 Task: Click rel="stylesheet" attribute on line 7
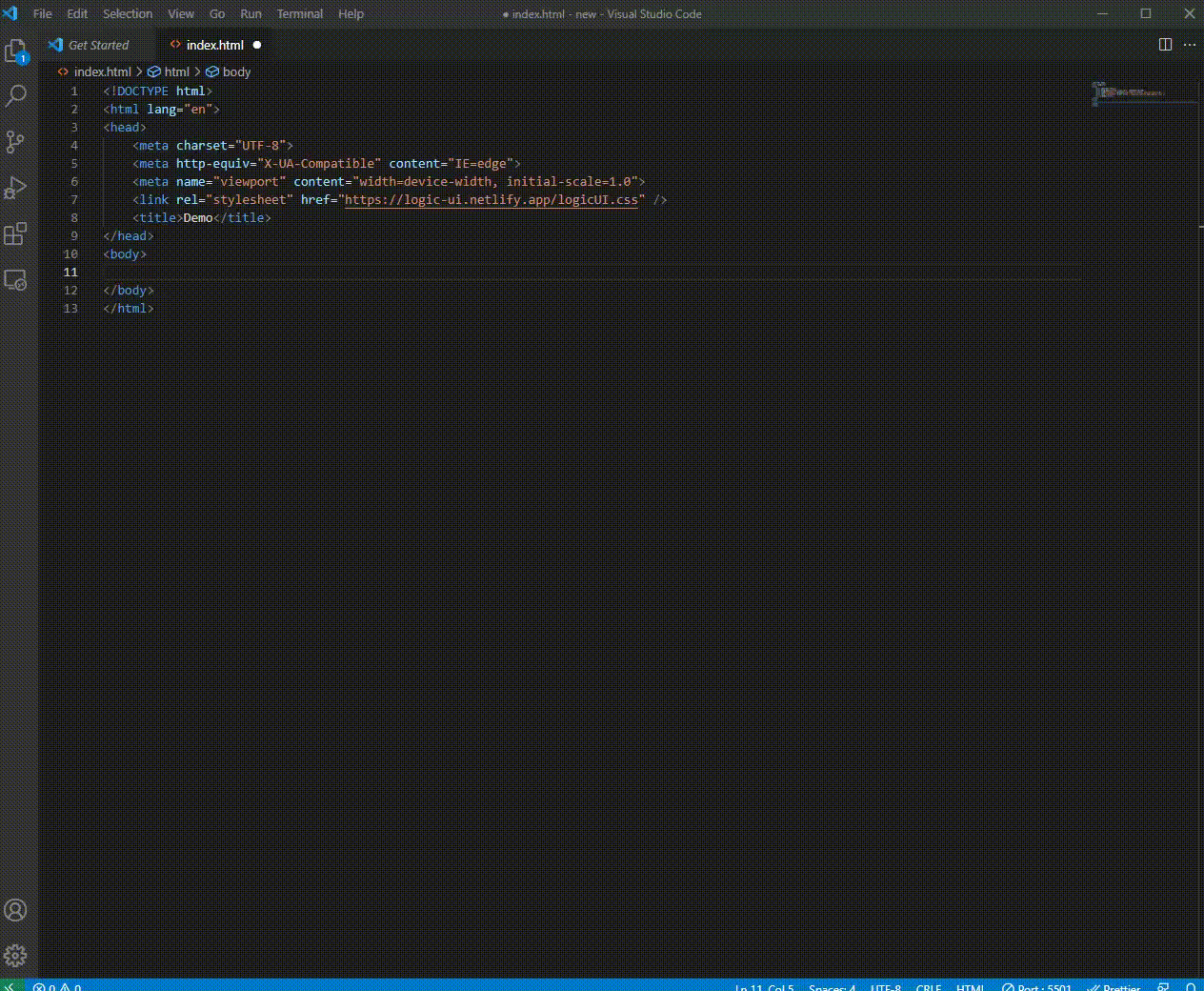click(x=234, y=200)
